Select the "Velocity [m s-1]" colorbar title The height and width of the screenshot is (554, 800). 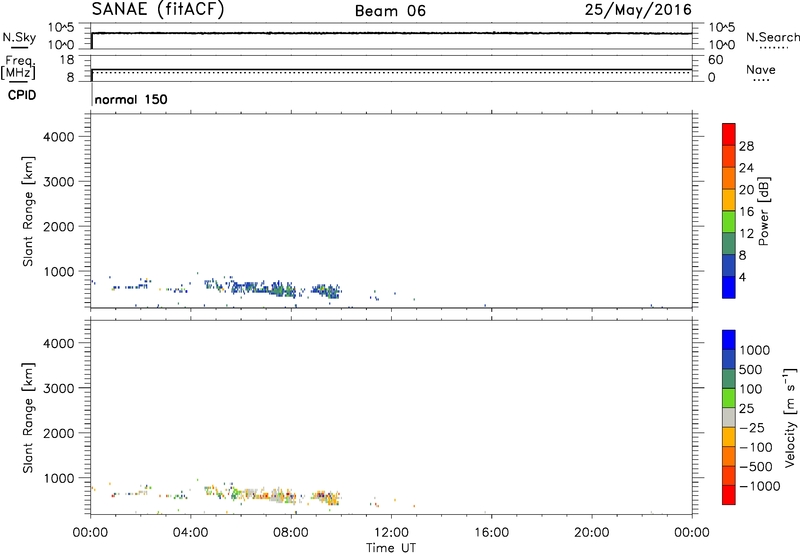click(790, 417)
